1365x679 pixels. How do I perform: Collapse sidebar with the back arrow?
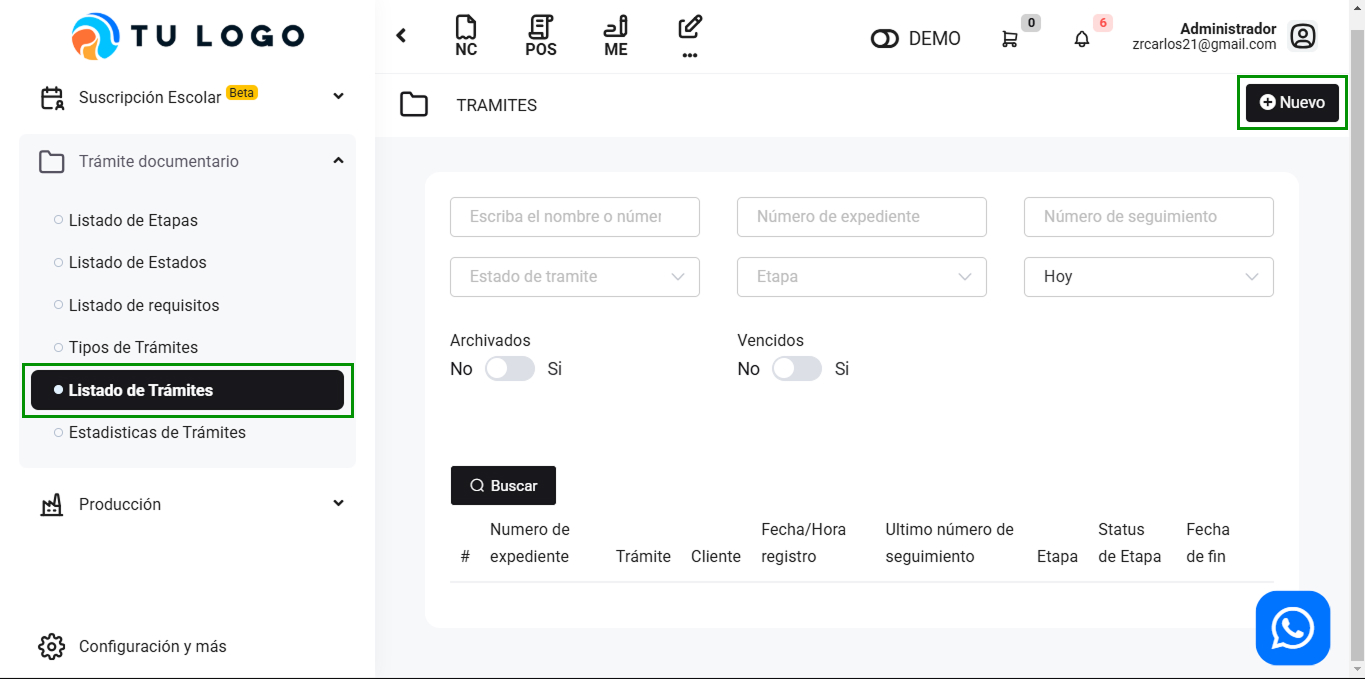coord(401,36)
